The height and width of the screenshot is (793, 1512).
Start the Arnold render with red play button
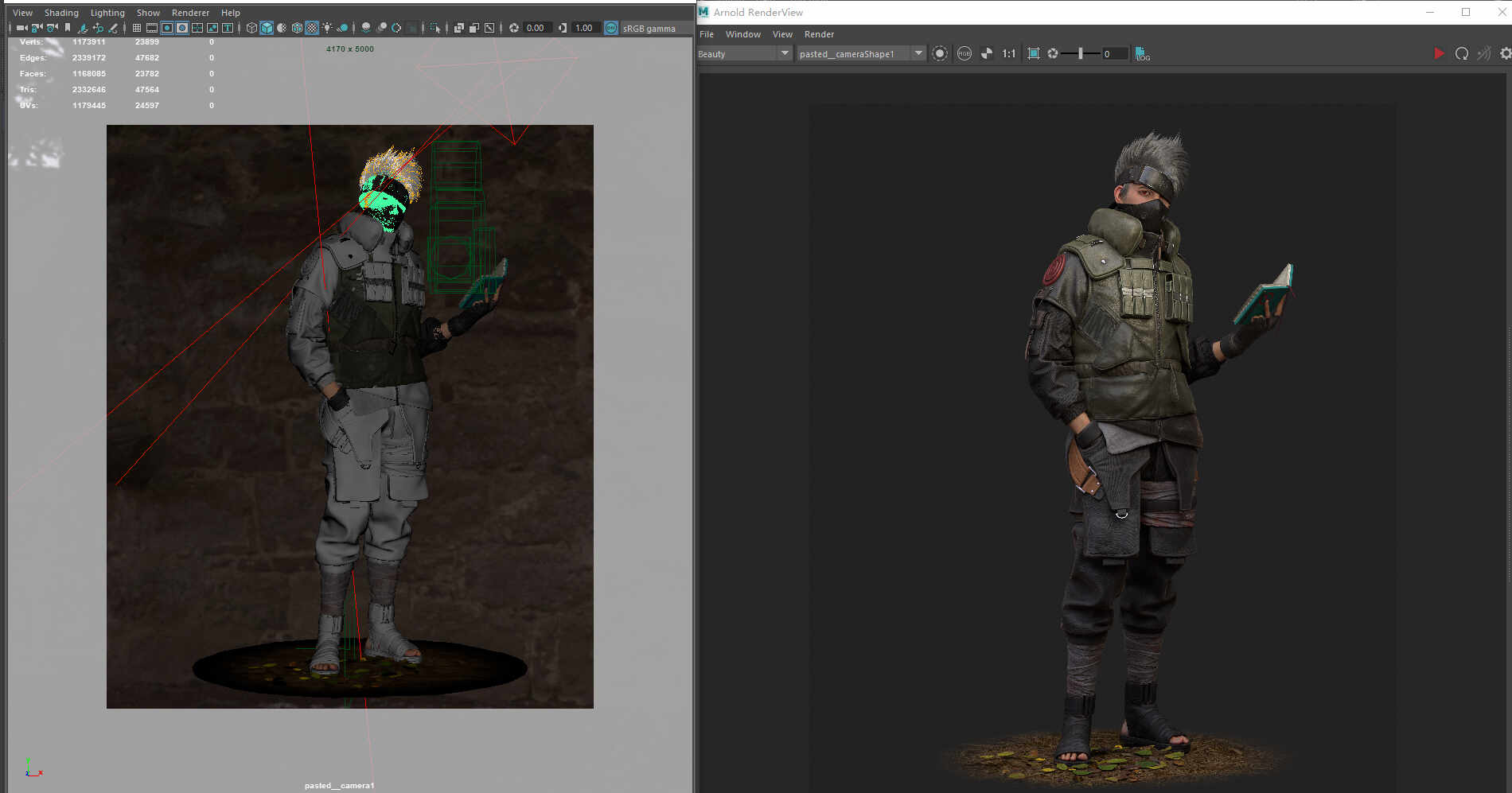(x=1439, y=53)
